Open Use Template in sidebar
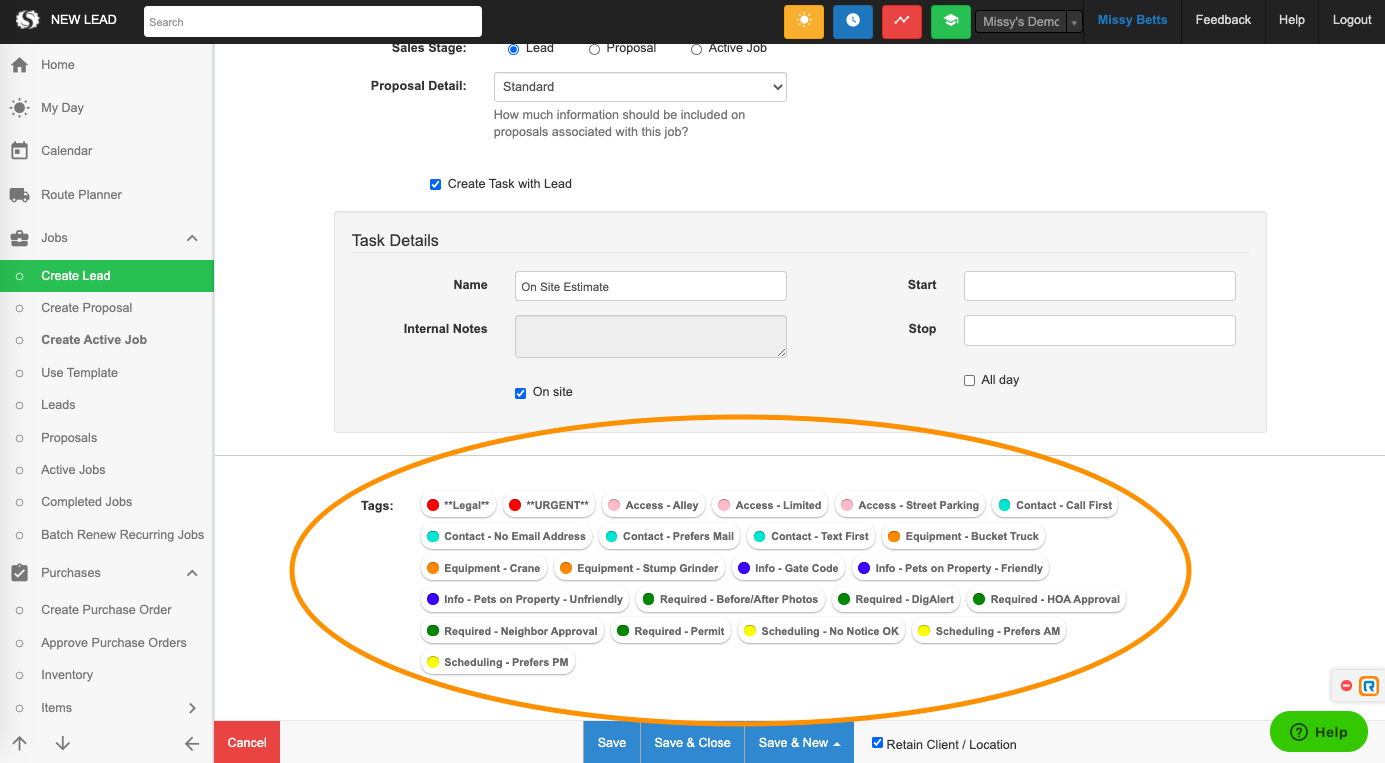1385x763 pixels. click(x=80, y=373)
